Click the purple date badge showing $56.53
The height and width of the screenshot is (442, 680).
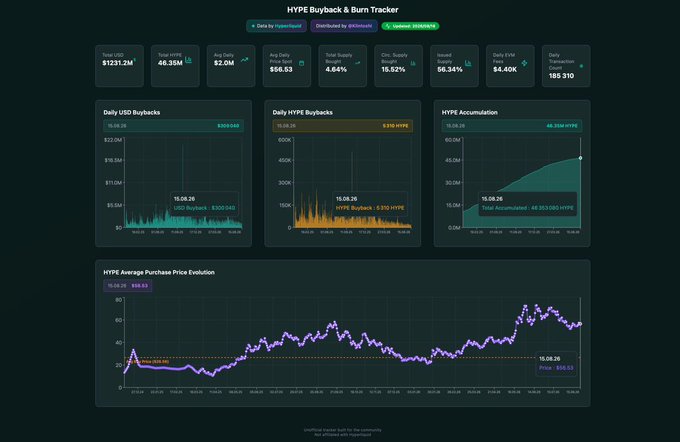click(x=128, y=286)
